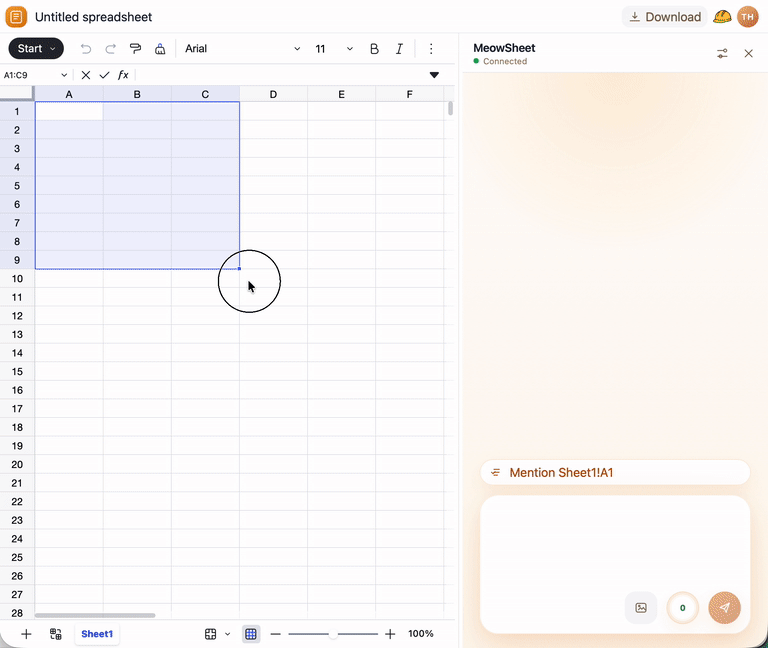Screen dimensions: 768x648
Task: Click the clear formatting brush icon
Action: (x=160, y=48)
